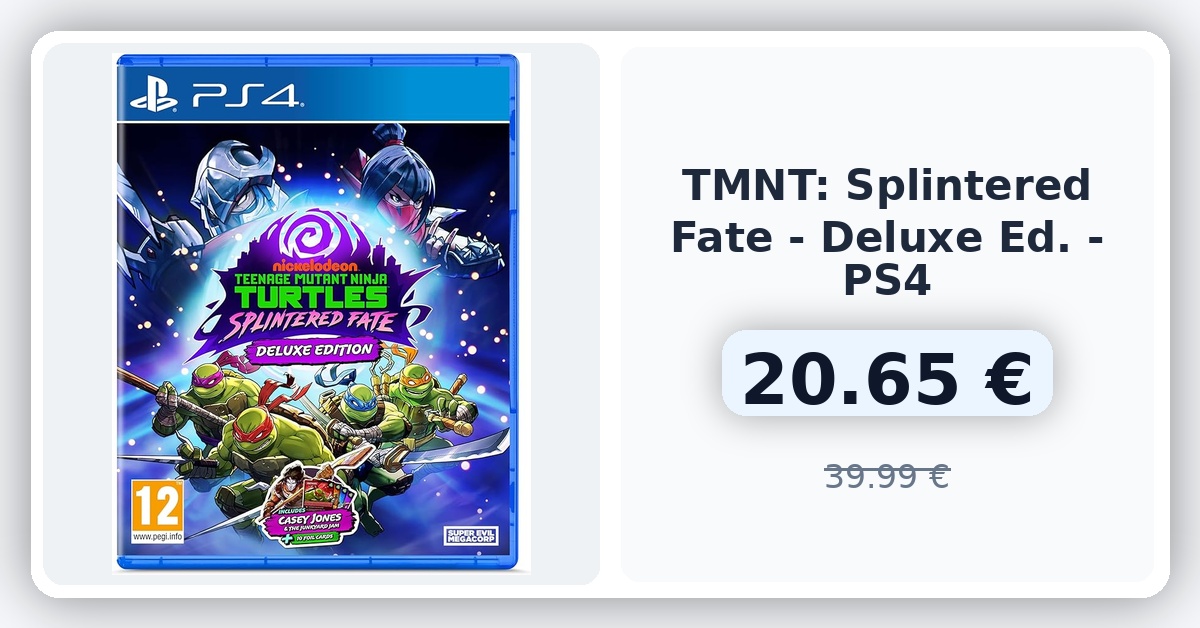Click the Splintered Fate subtitle text
This screenshot has height=628, width=1200.
pyautogui.click(x=312, y=320)
